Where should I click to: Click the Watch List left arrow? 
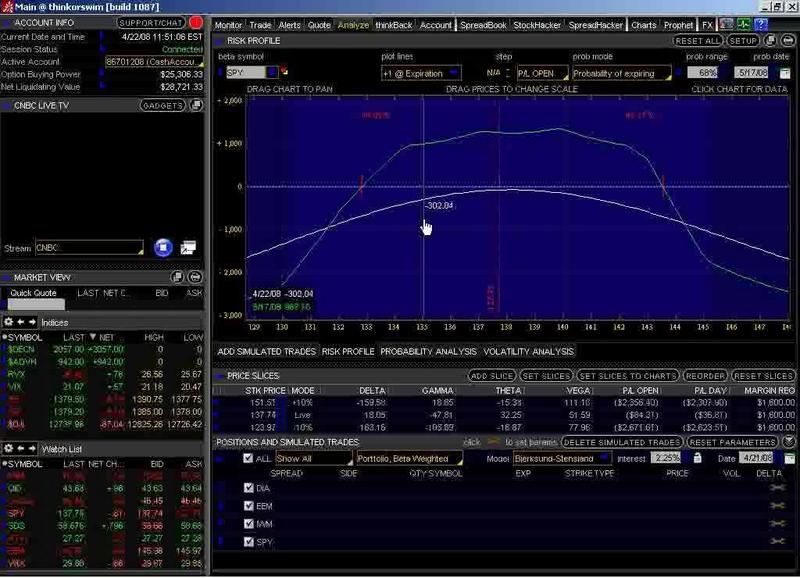pos(20,448)
